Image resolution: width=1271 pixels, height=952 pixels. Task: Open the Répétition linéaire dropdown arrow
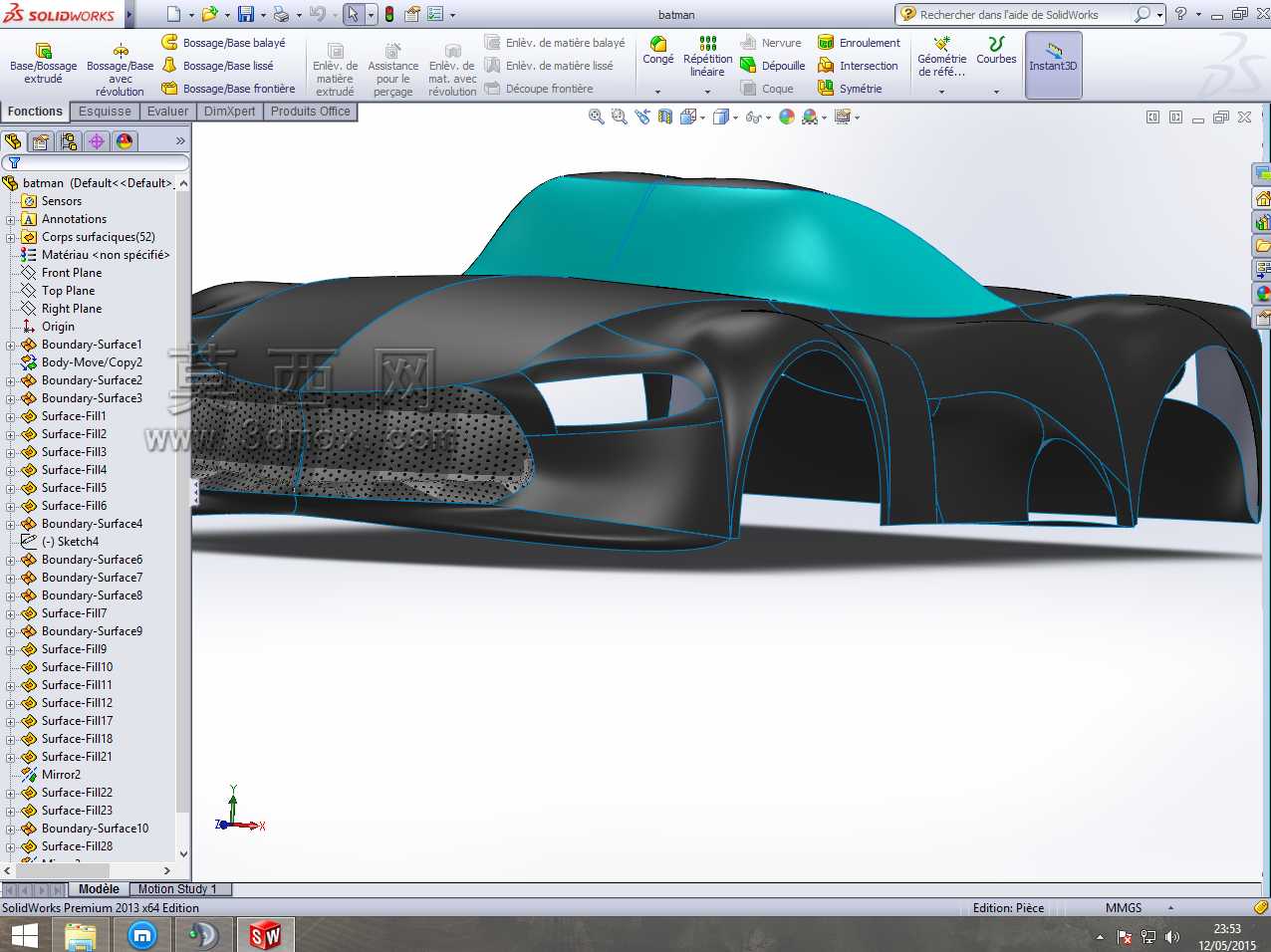[x=708, y=92]
